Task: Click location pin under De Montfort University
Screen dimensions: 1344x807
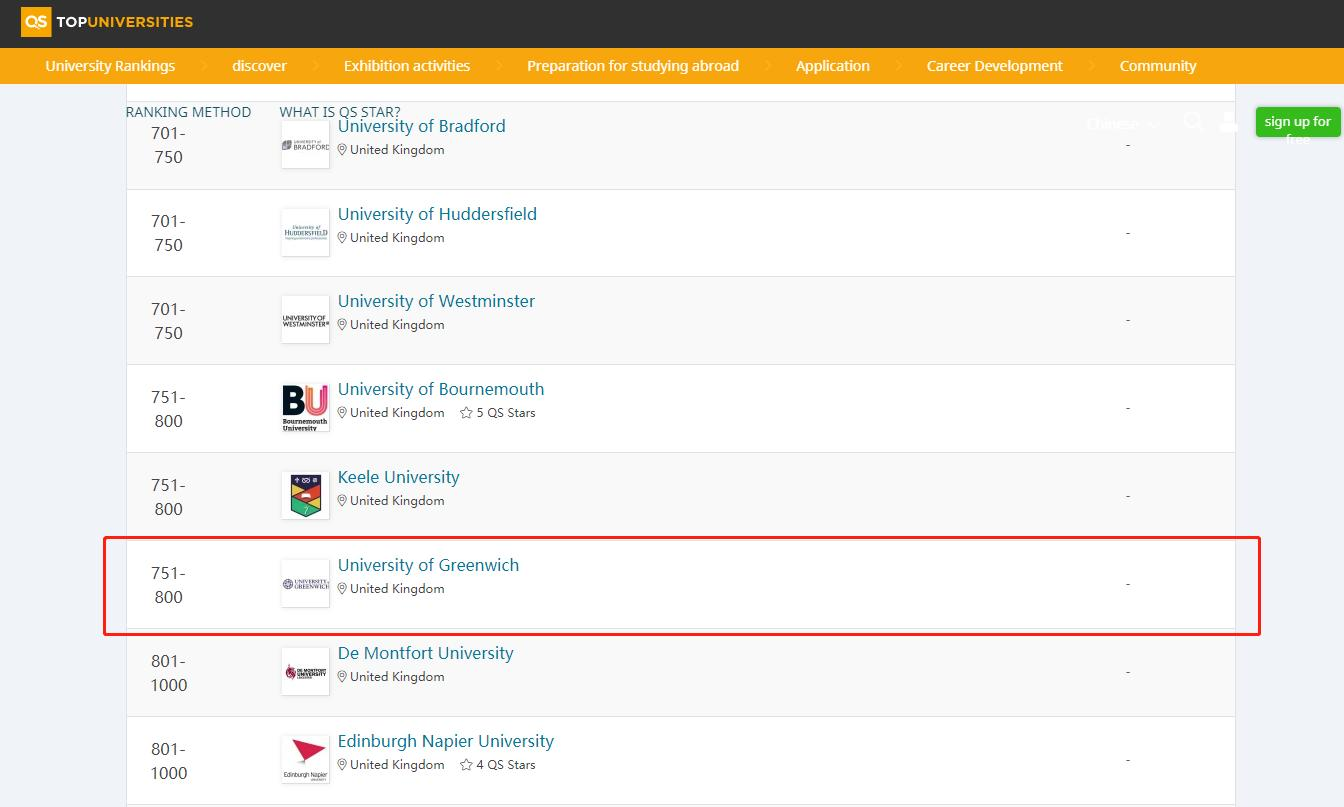Action: 342,677
